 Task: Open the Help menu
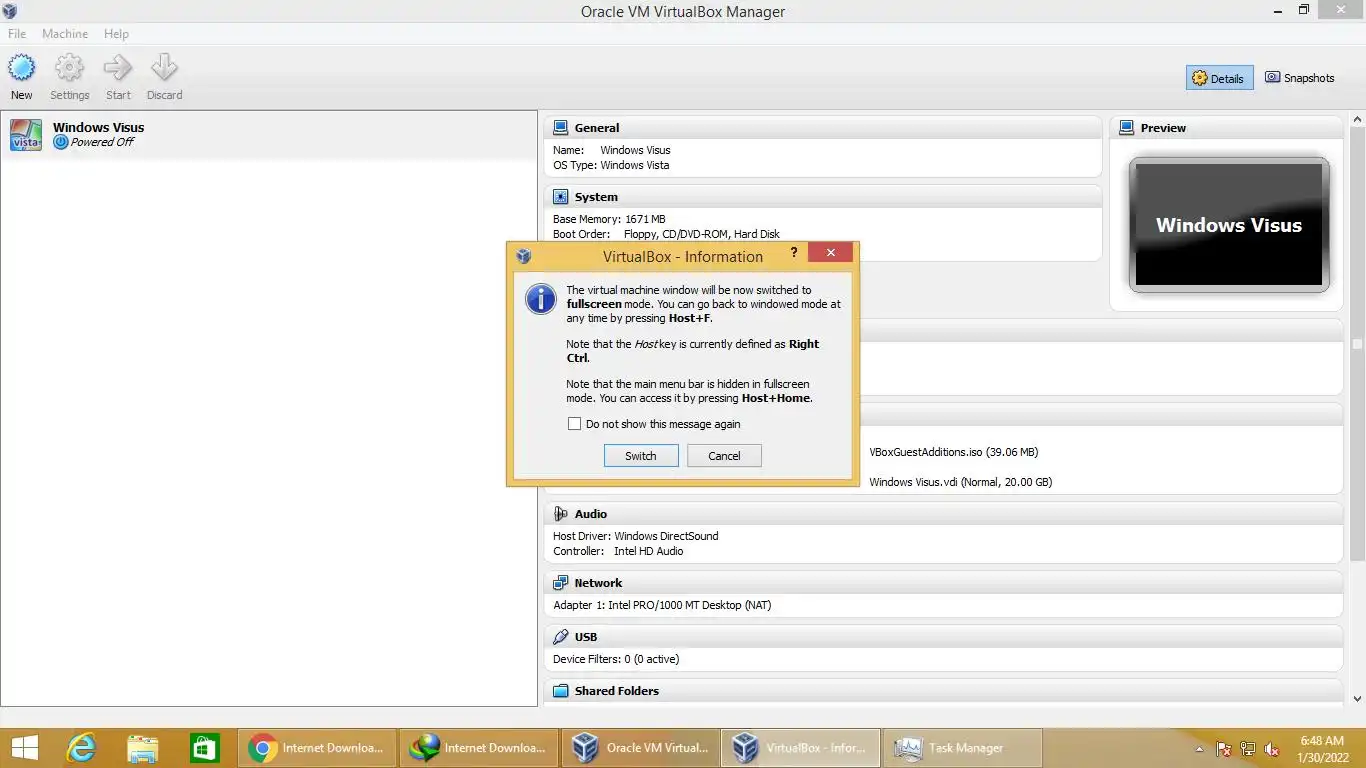coord(116,34)
